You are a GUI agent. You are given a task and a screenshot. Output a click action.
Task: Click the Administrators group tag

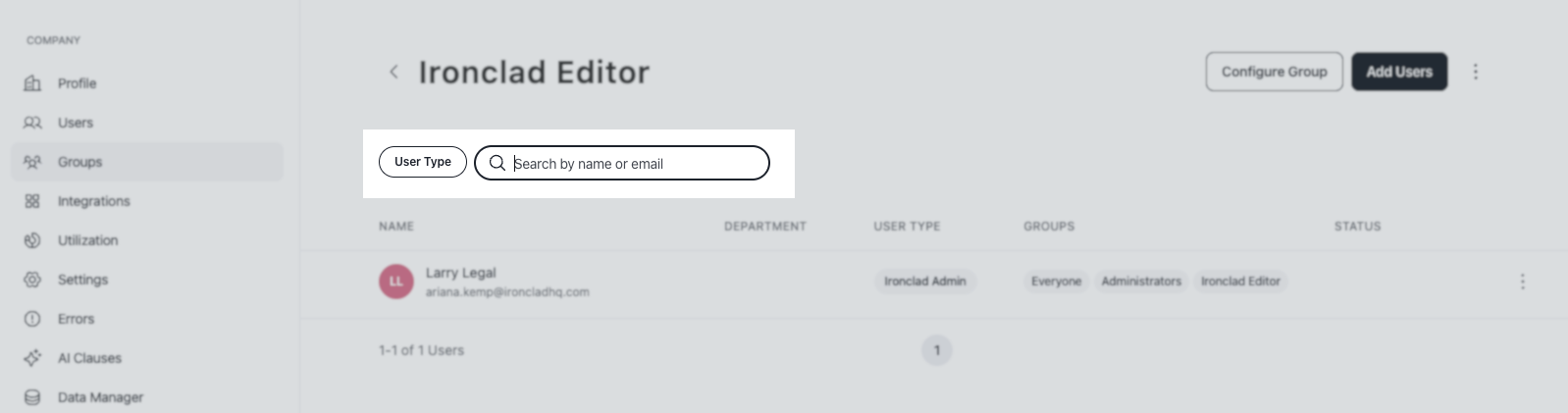1141,282
